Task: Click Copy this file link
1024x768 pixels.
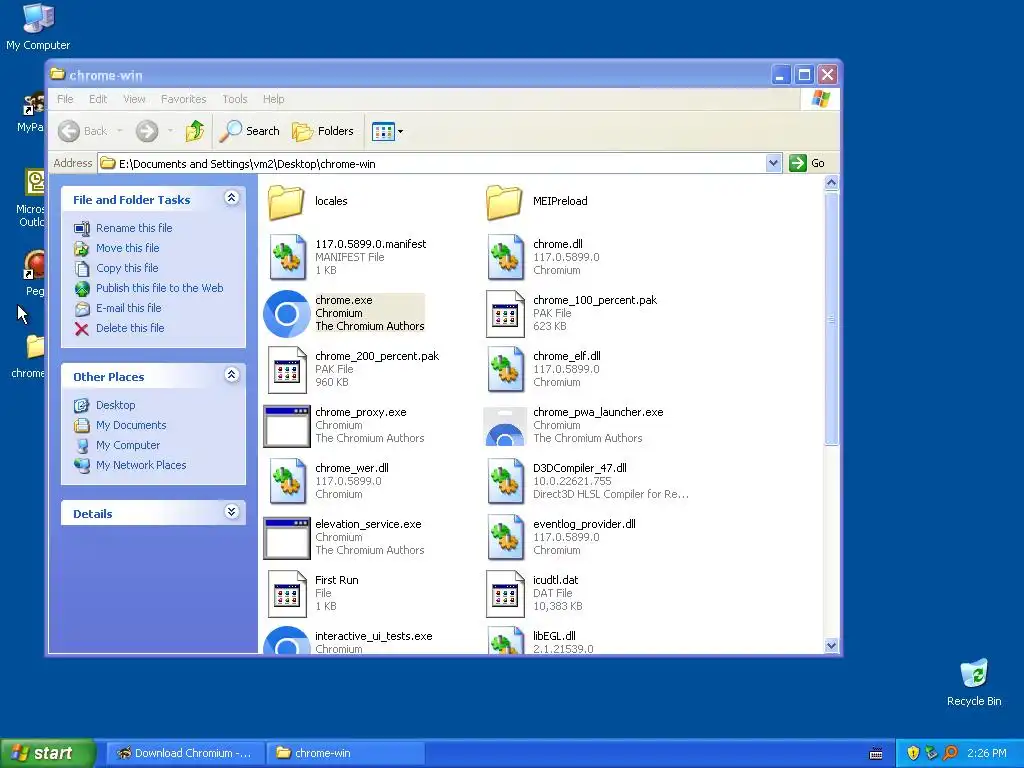Action: (x=127, y=268)
